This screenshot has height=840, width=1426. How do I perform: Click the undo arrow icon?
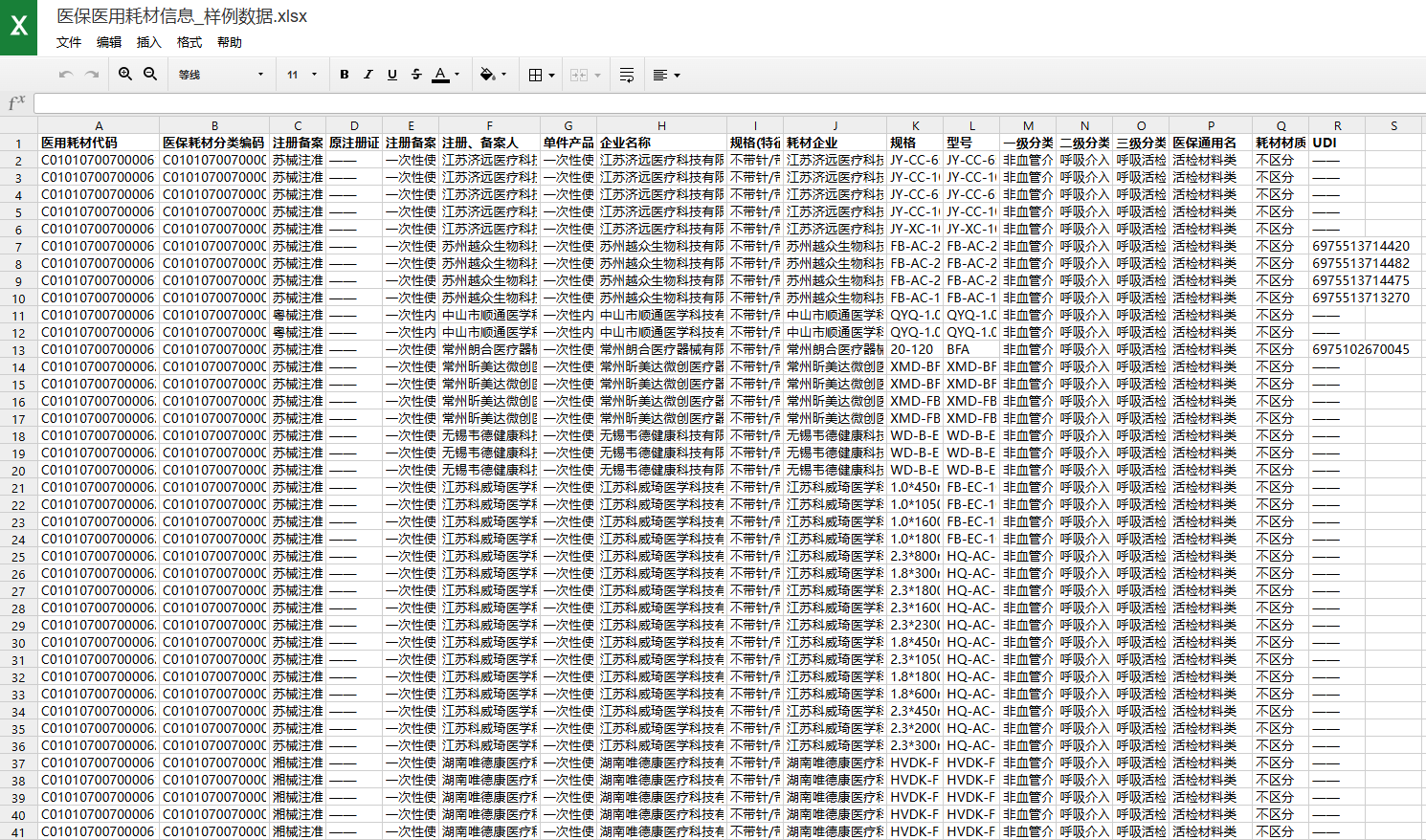click(x=66, y=75)
